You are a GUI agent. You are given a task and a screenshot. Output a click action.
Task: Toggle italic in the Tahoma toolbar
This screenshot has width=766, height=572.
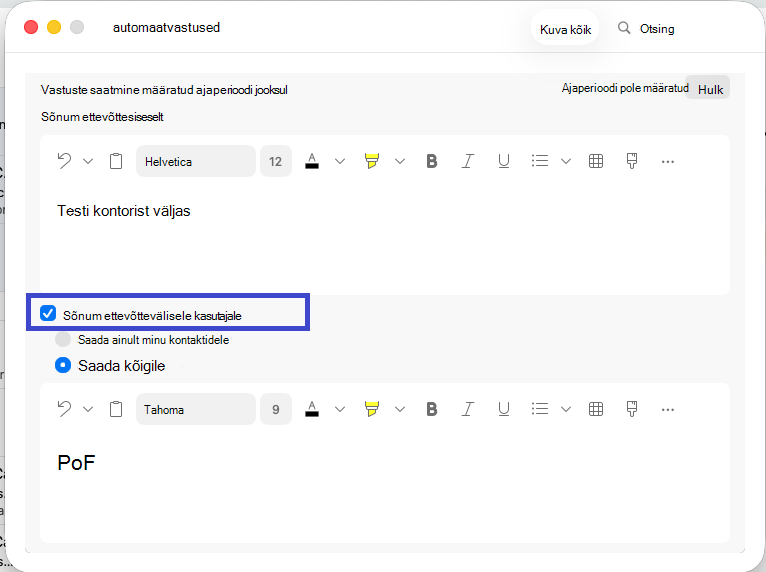point(468,409)
